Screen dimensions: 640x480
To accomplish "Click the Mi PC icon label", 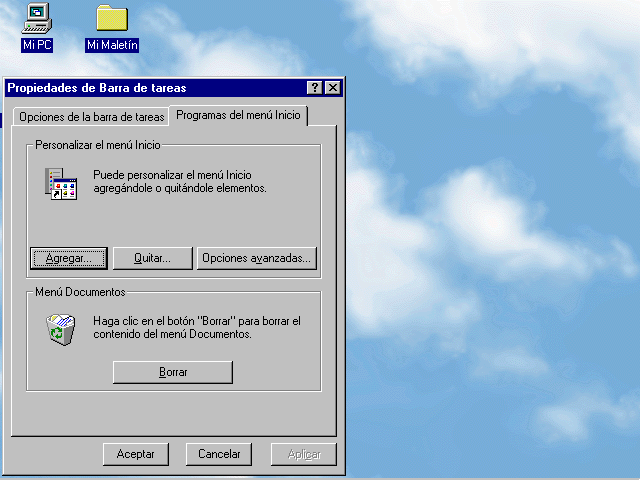I will click(x=37, y=45).
